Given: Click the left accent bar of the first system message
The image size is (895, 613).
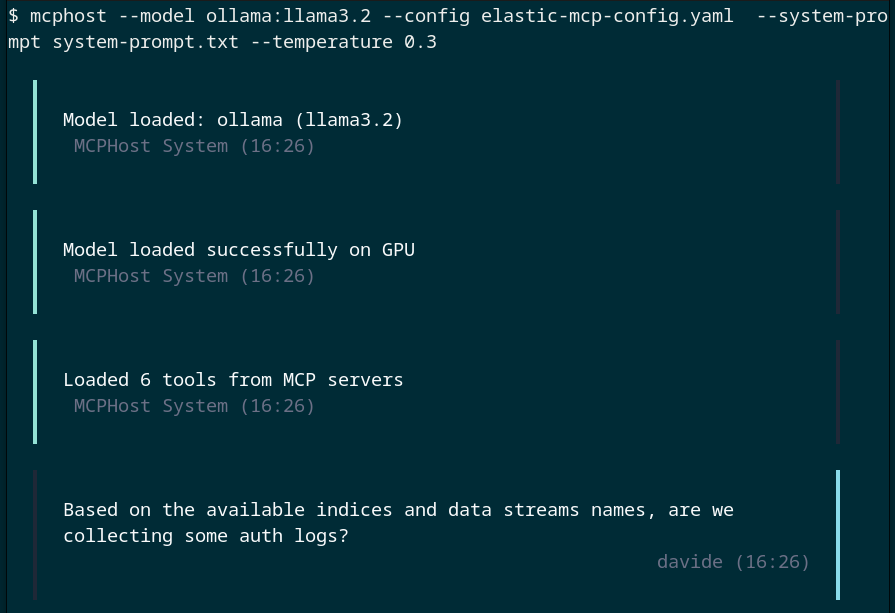Looking at the screenshot, I should click(35, 132).
